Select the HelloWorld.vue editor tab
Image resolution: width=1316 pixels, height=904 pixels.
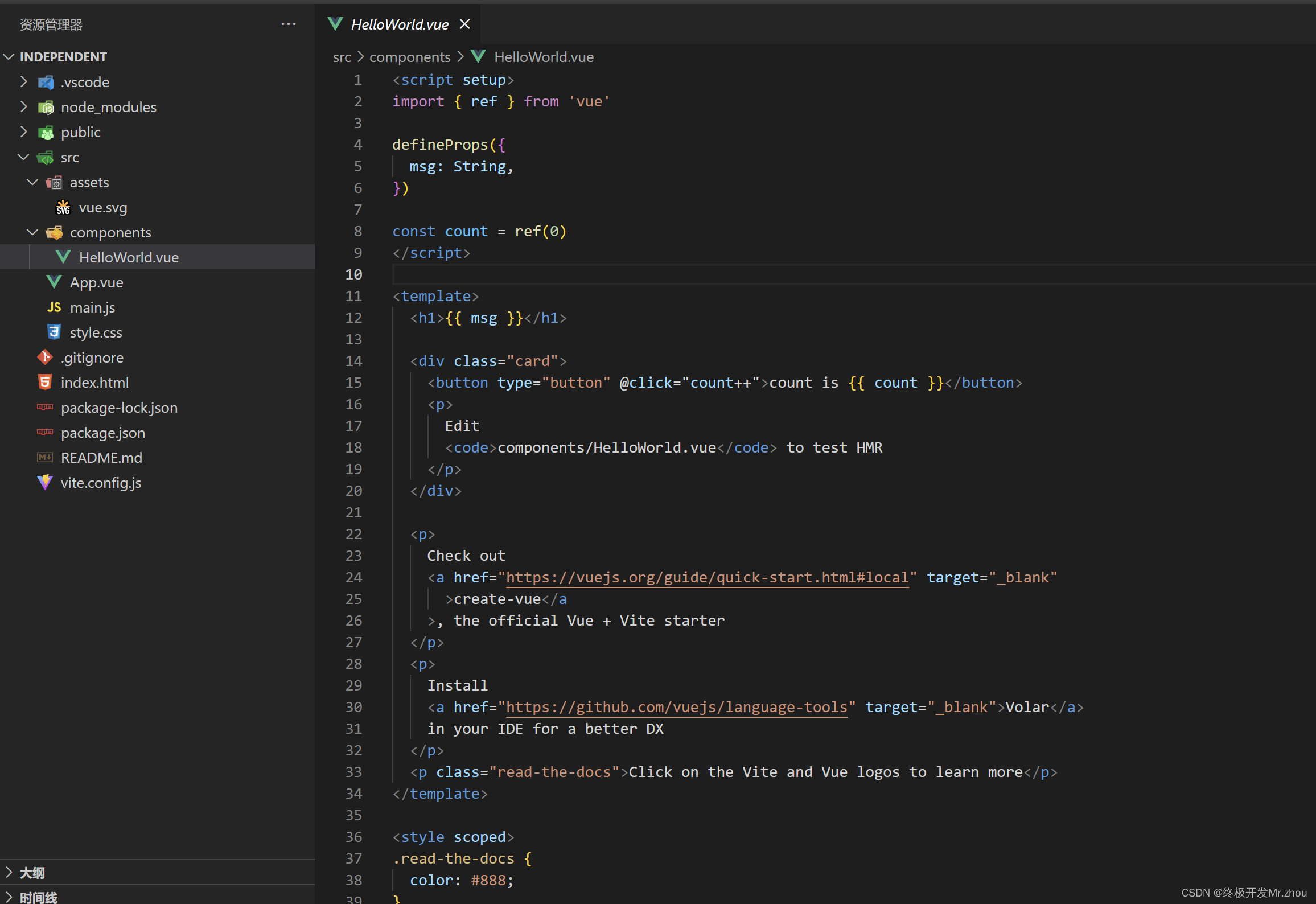(x=399, y=24)
